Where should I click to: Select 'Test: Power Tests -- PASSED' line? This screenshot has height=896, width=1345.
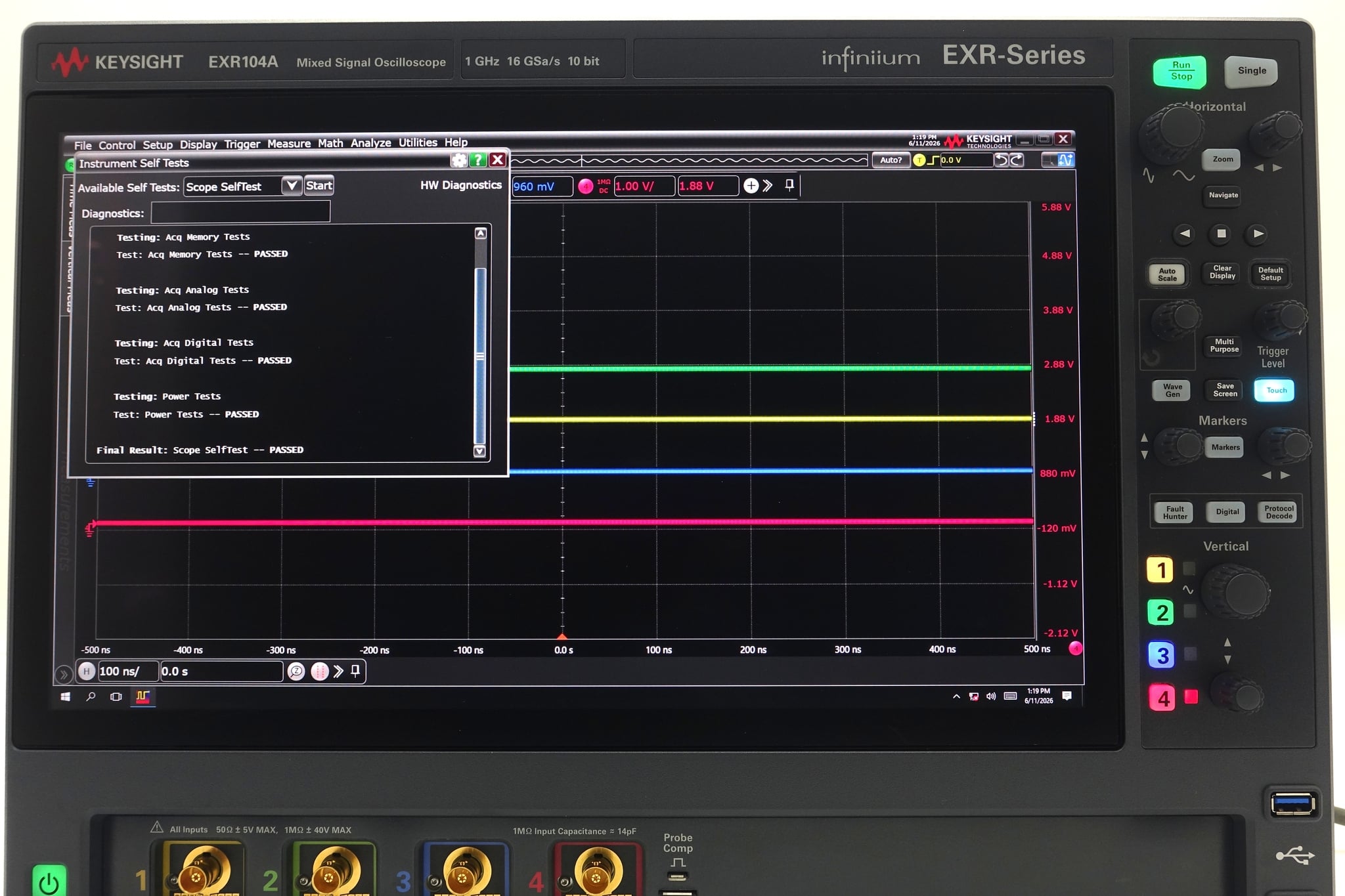pyautogui.click(x=186, y=414)
